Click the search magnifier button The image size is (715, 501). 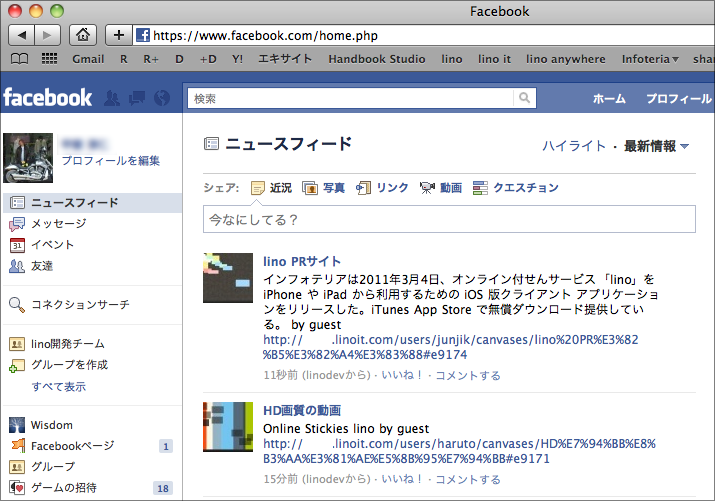pos(524,98)
